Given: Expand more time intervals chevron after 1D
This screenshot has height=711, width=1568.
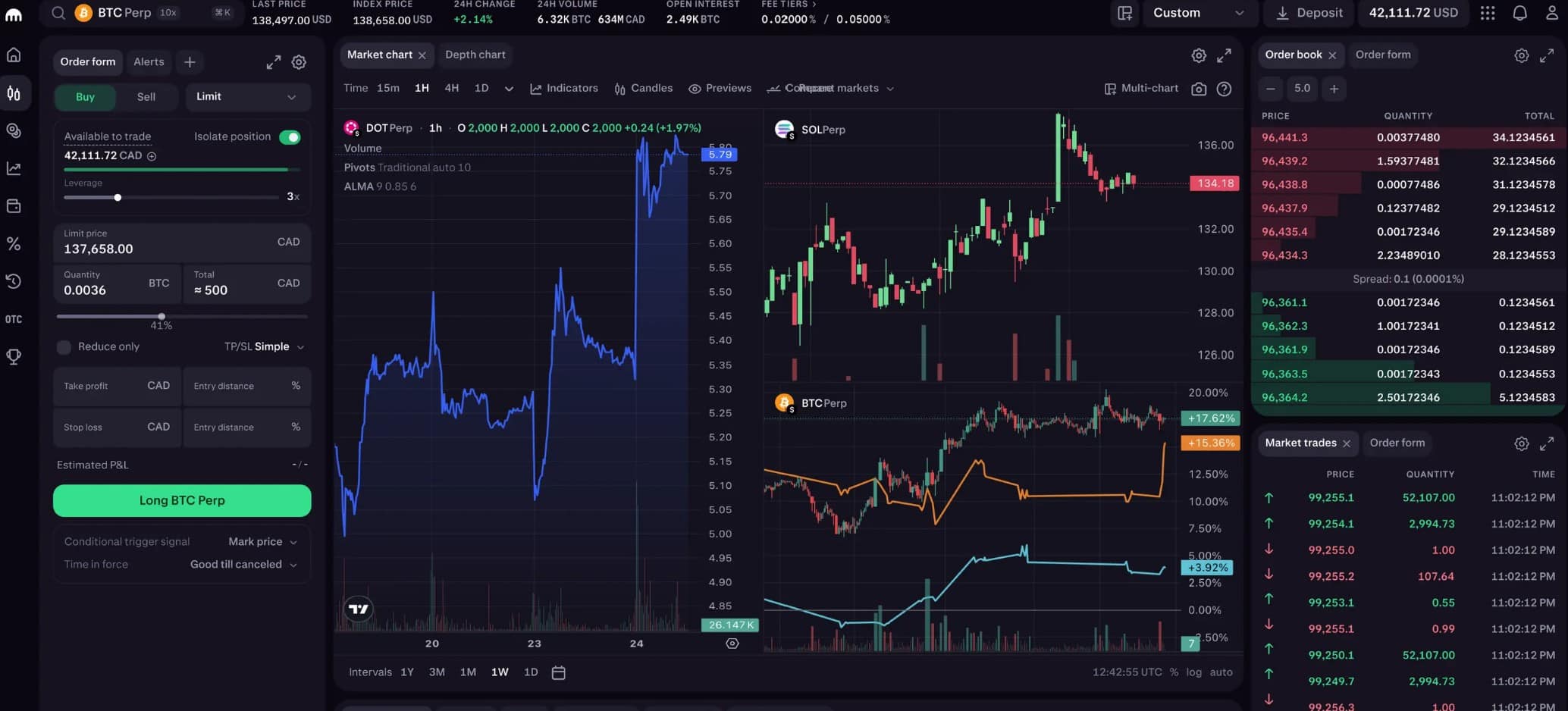Looking at the screenshot, I should point(509,89).
